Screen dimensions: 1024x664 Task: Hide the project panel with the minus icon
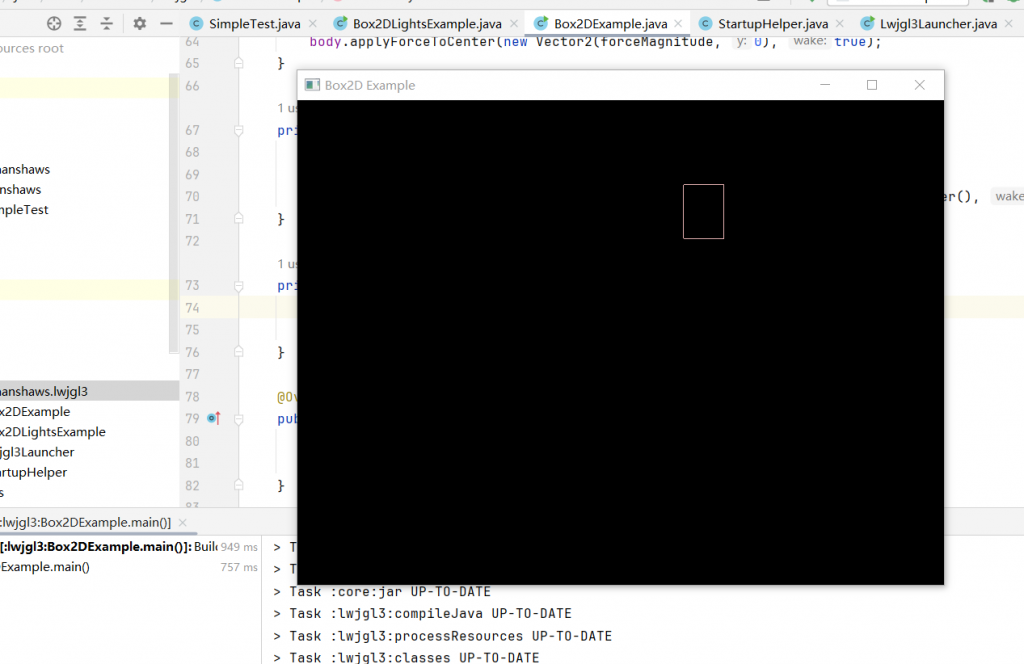(166, 23)
